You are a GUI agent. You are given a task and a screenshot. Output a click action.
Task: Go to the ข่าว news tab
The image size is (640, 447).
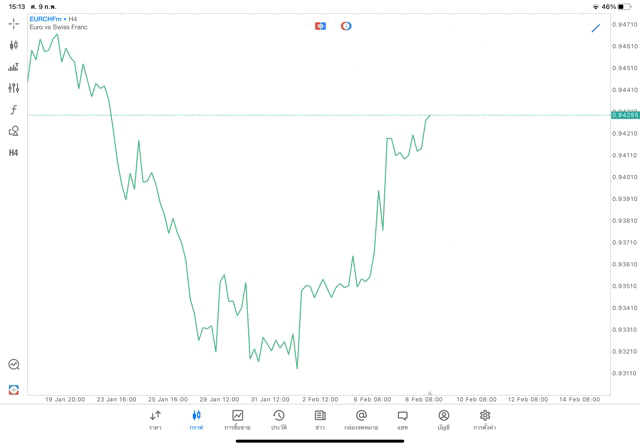[320, 419]
